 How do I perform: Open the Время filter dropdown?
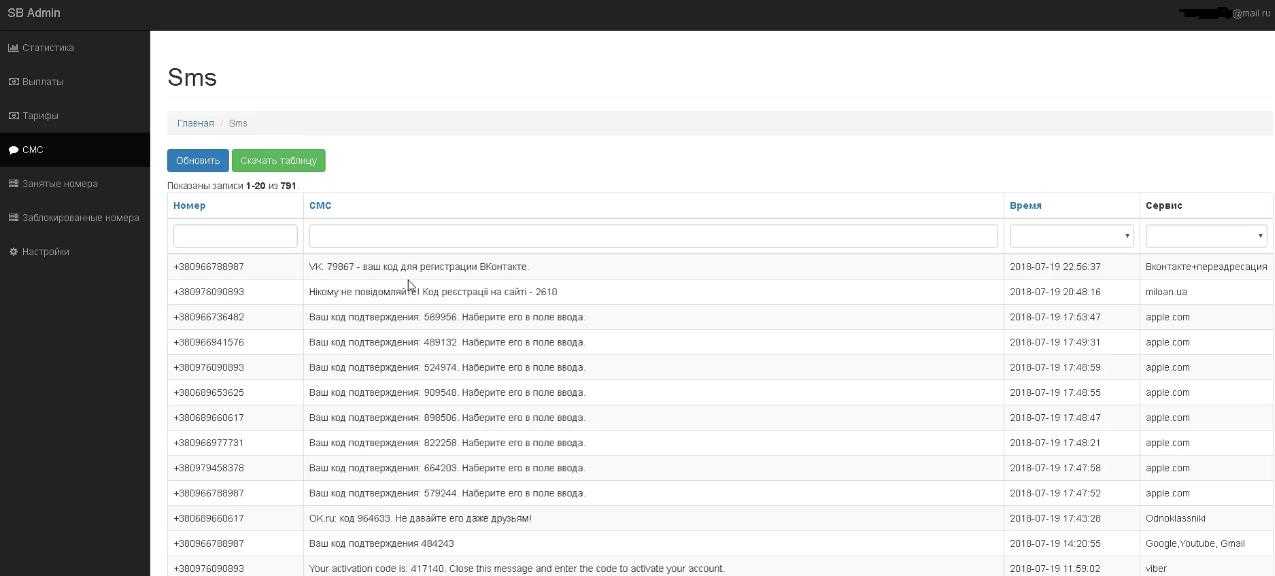point(1071,236)
